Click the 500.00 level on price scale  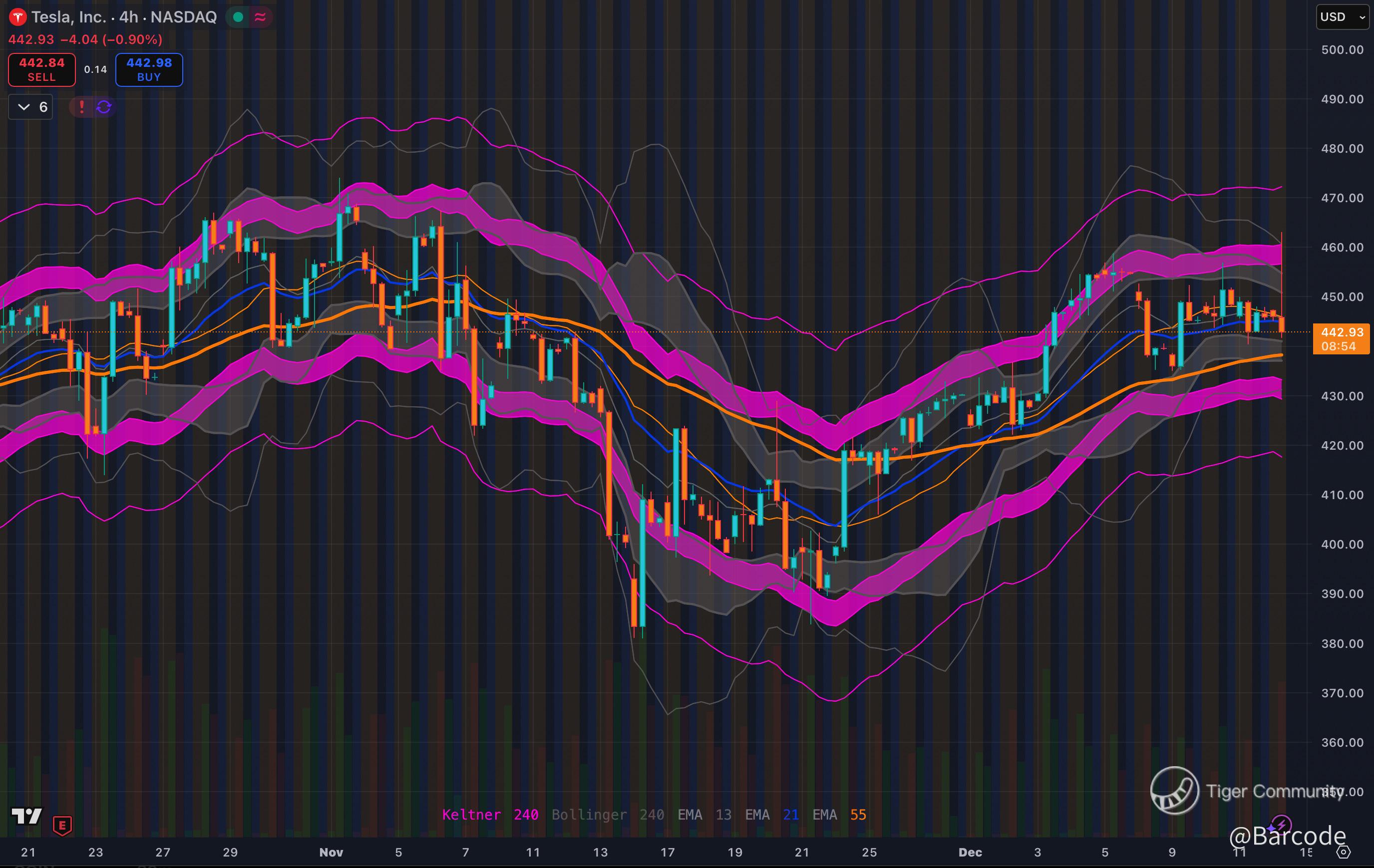pos(1342,49)
